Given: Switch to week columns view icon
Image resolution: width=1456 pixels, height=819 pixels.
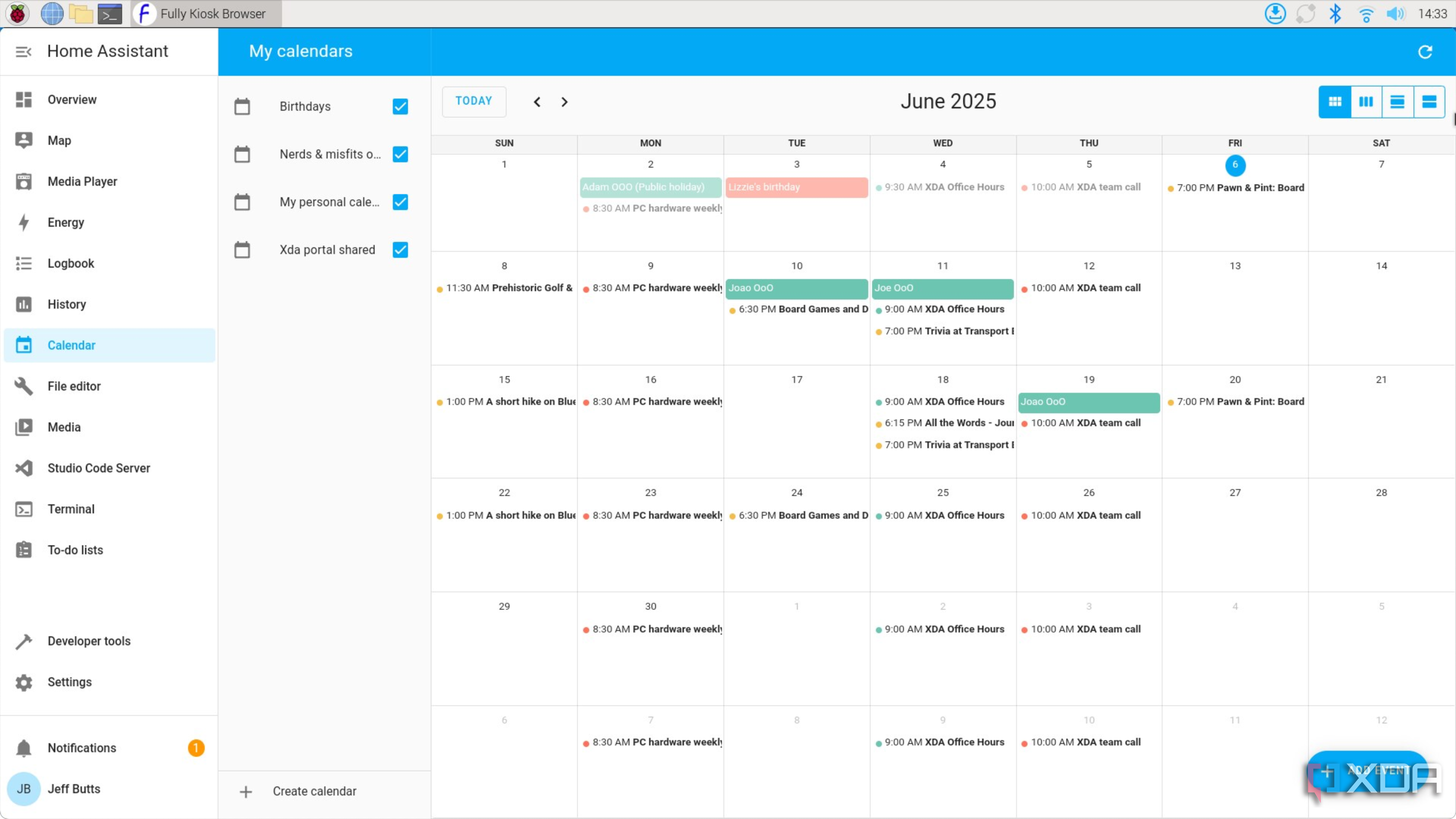Looking at the screenshot, I should point(1366,102).
